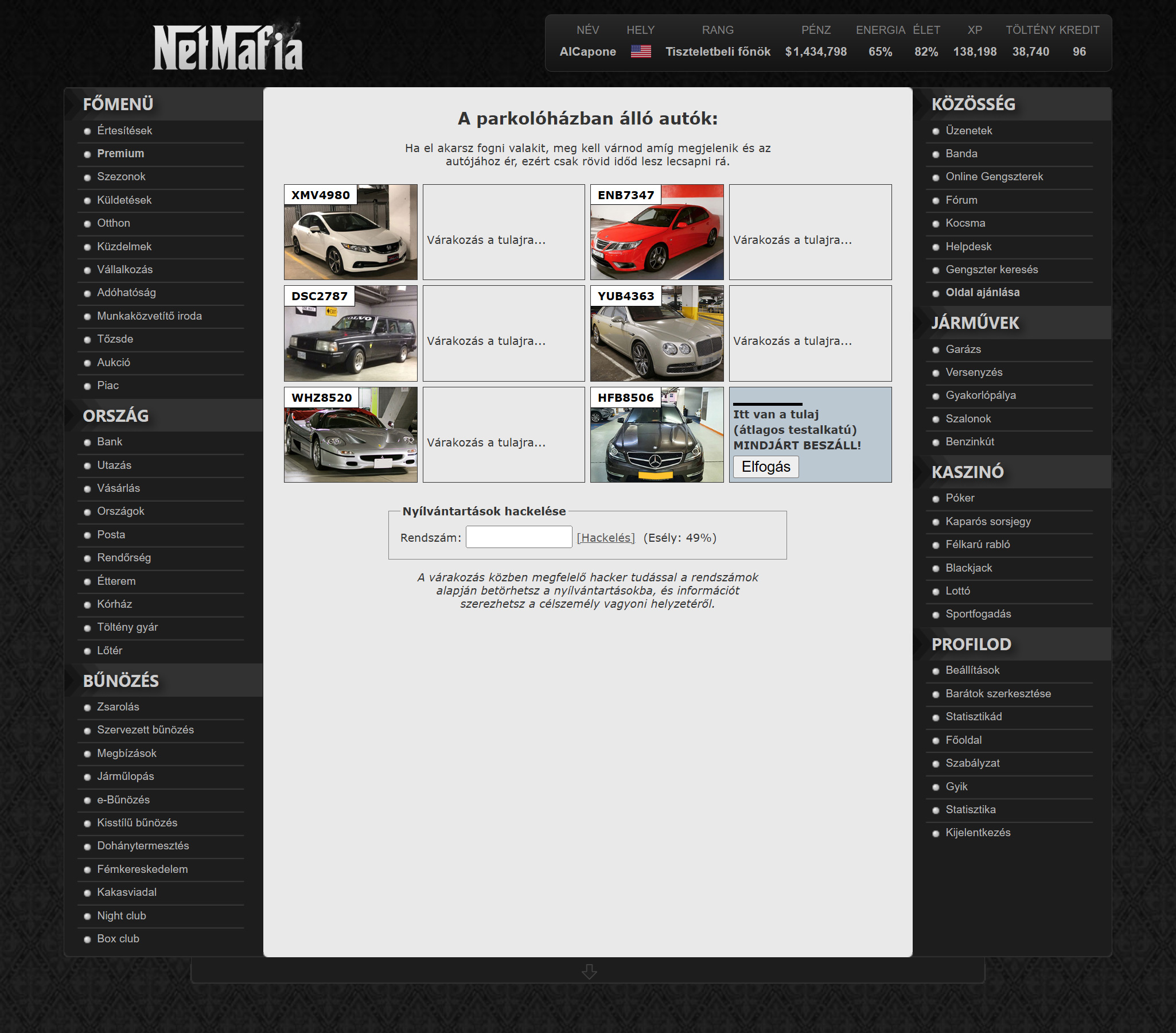Open Értesítések in the main menu
Image resolution: width=1176 pixels, height=1033 pixels.
click(124, 131)
